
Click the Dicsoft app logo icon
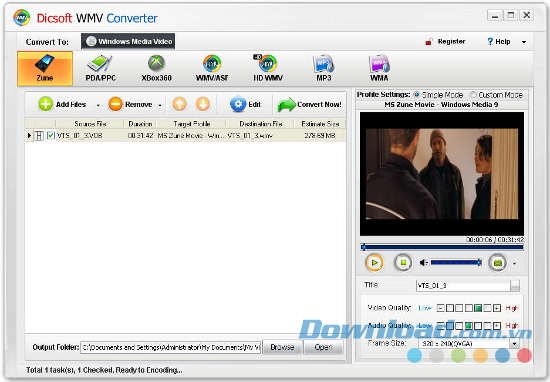tap(22, 18)
